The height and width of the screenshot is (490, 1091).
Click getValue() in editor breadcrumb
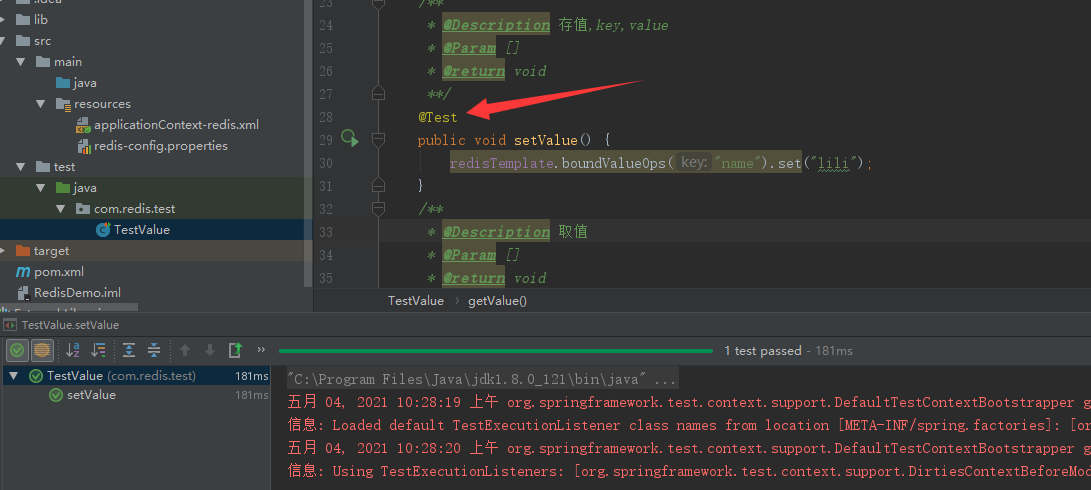[497, 300]
